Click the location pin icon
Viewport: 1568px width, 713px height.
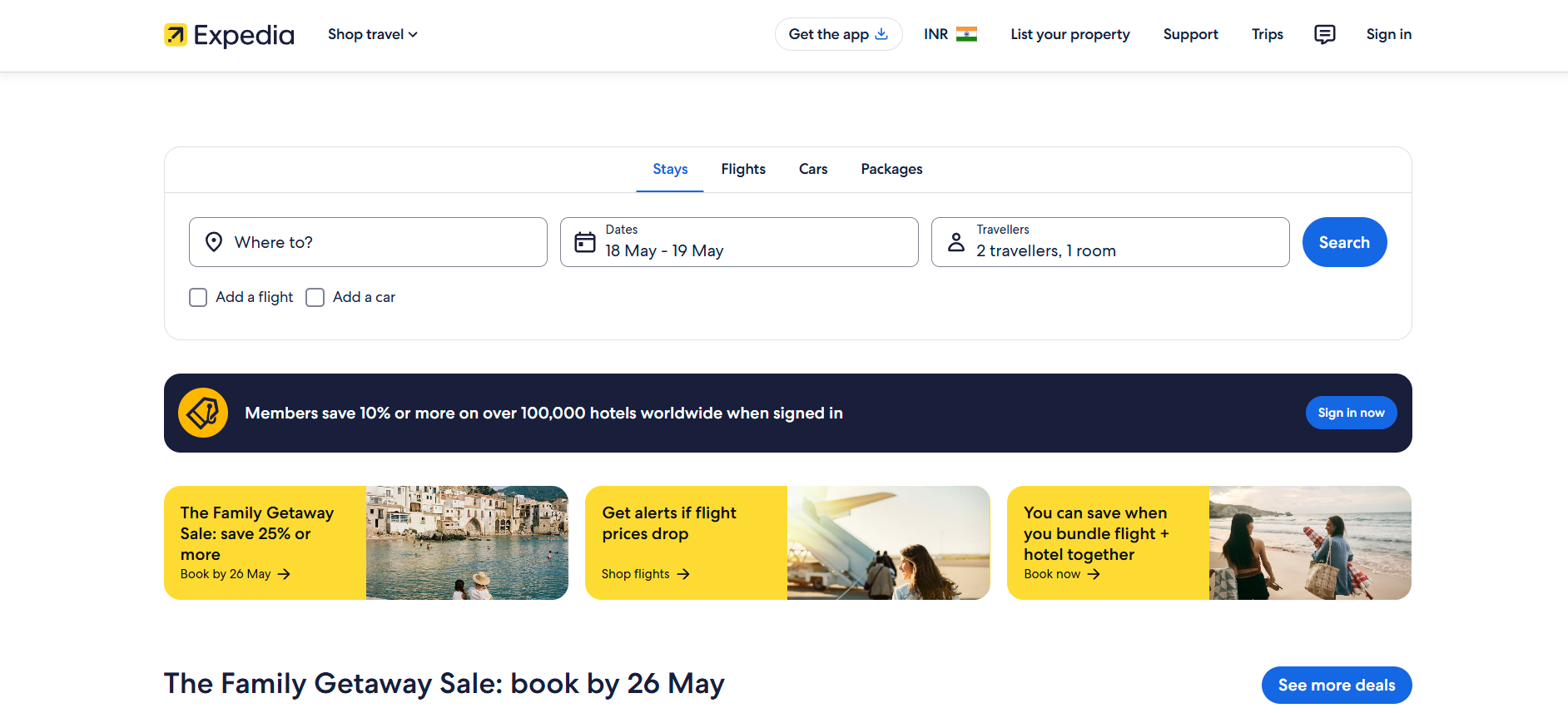214,242
